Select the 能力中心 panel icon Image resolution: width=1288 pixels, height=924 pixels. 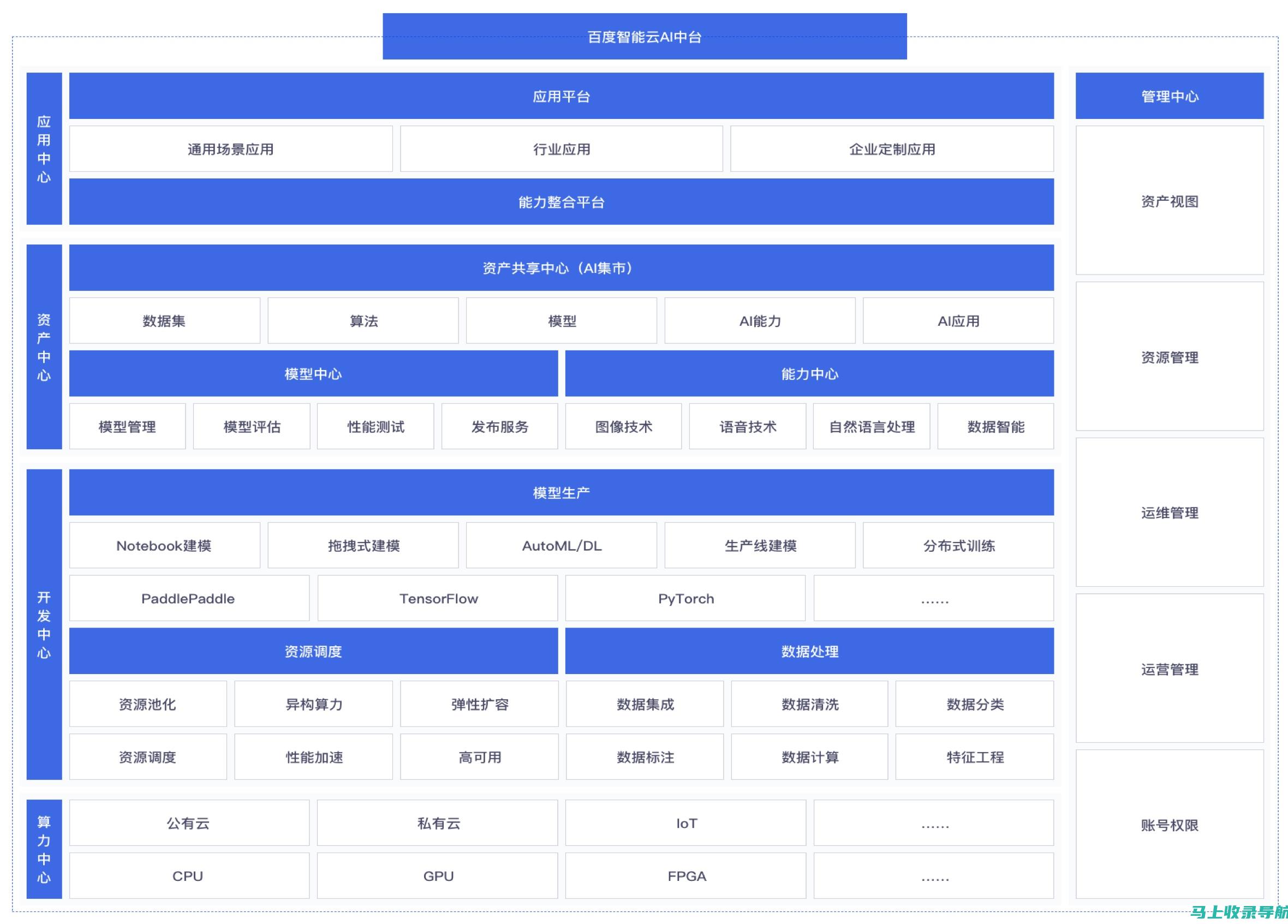tap(808, 374)
